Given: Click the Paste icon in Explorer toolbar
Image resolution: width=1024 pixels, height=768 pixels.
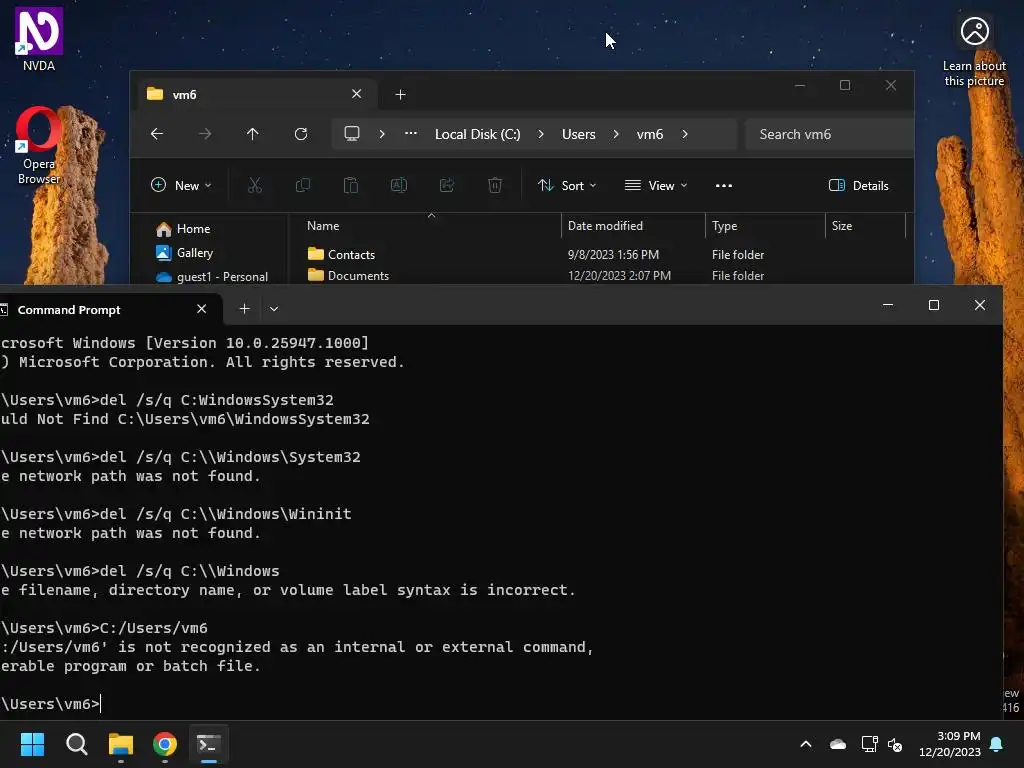Looking at the screenshot, I should 351,185.
